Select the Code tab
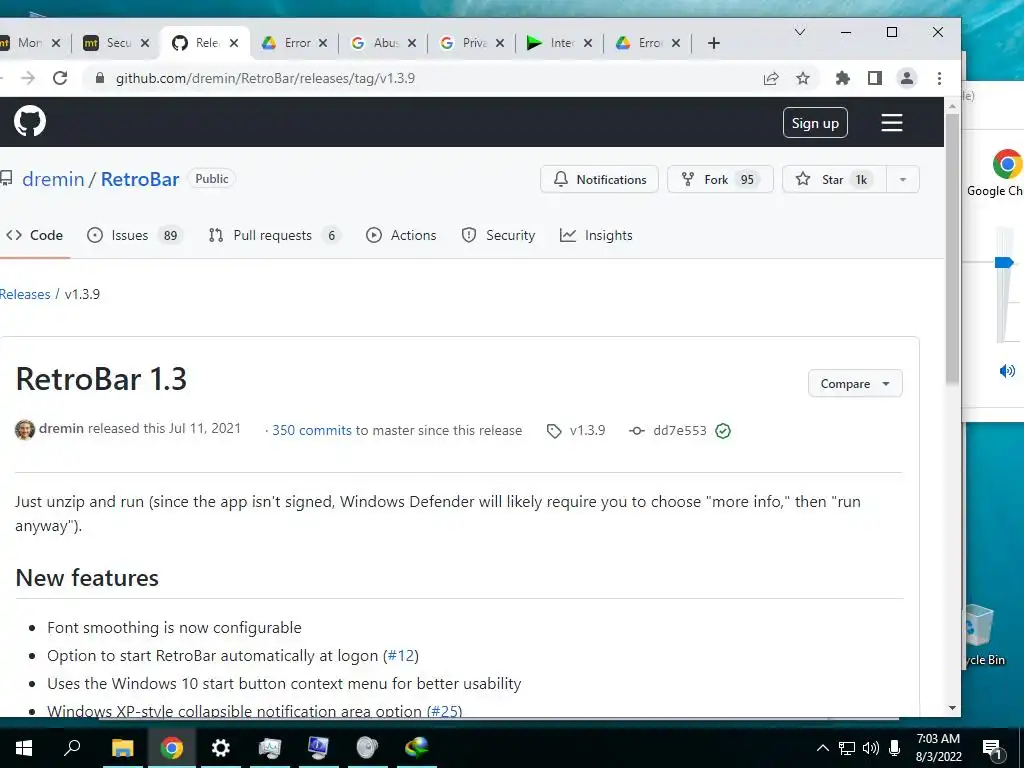Screen dimensions: 1024x768 [x=35, y=235]
